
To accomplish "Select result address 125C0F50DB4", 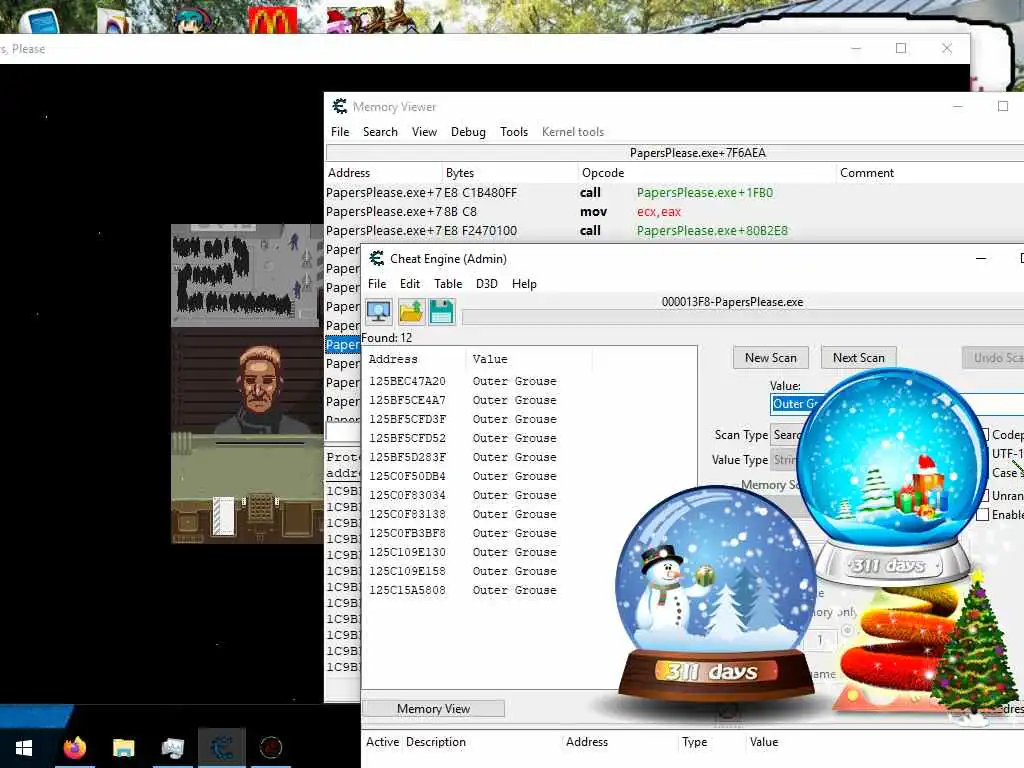I will pos(407,476).
